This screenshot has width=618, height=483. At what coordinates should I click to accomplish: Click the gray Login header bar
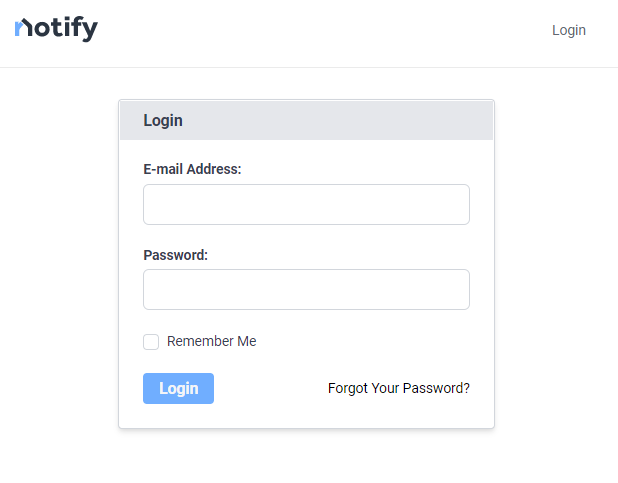(306, 120)
